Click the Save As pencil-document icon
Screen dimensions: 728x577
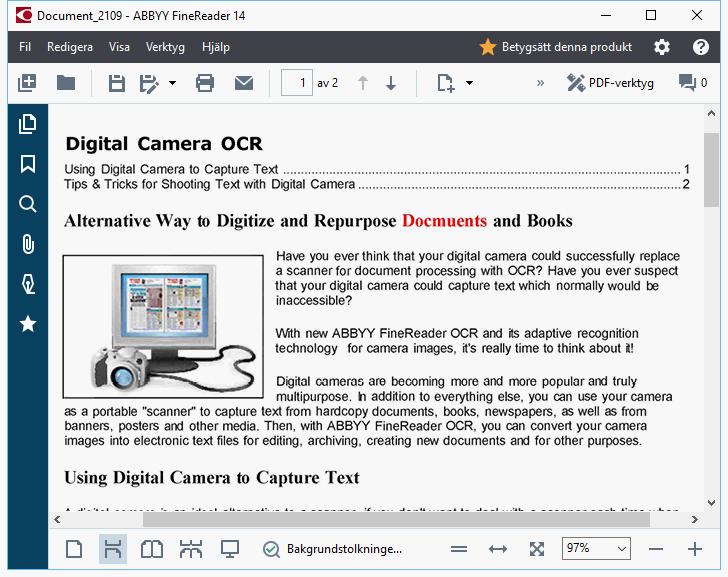tap(149, 84)
